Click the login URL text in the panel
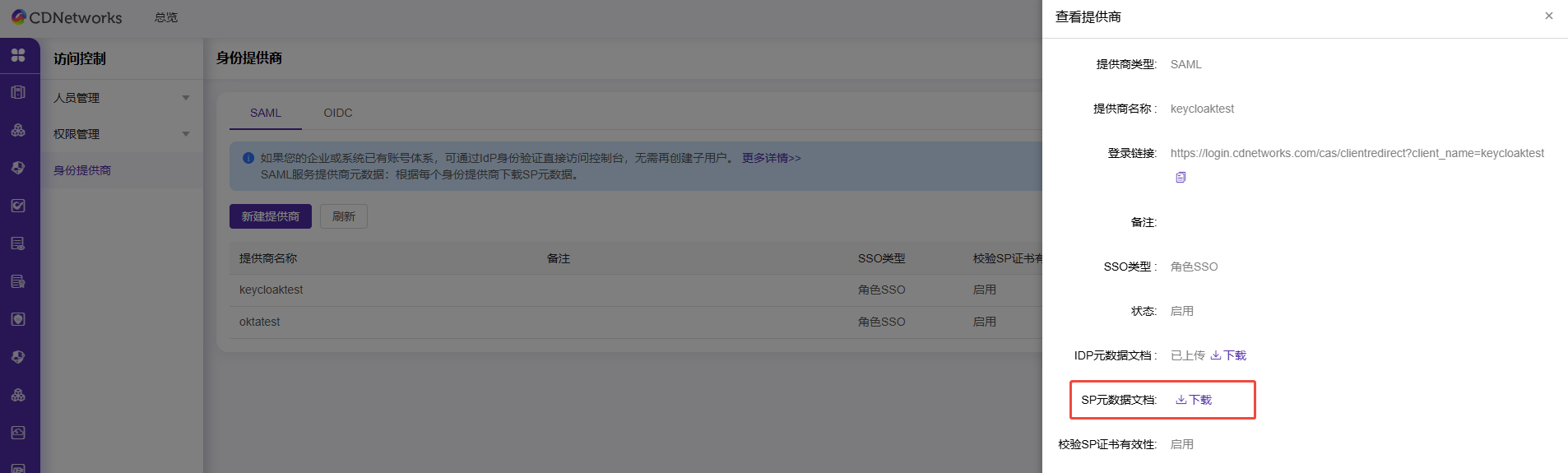Screen dimensions: 1568x473 pos(1357,153)
